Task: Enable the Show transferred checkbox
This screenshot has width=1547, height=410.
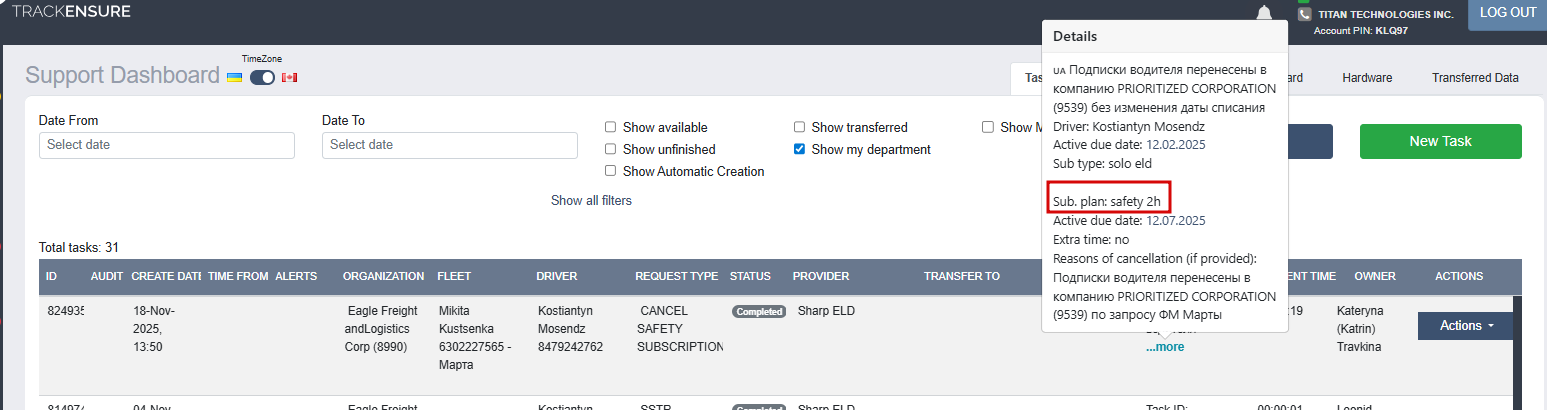Action: pyautogui.click(x=799, y=128)
